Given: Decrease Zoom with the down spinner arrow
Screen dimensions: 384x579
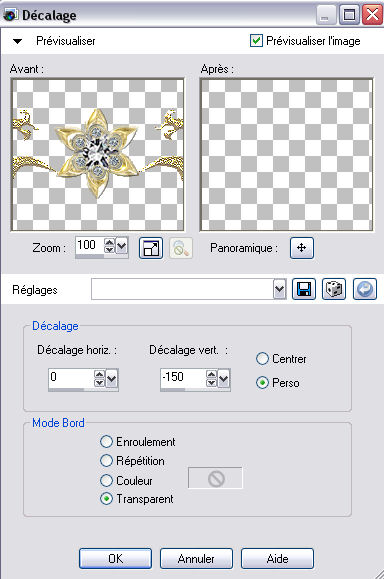Looking at the screenshot, I should click(110, 249).
